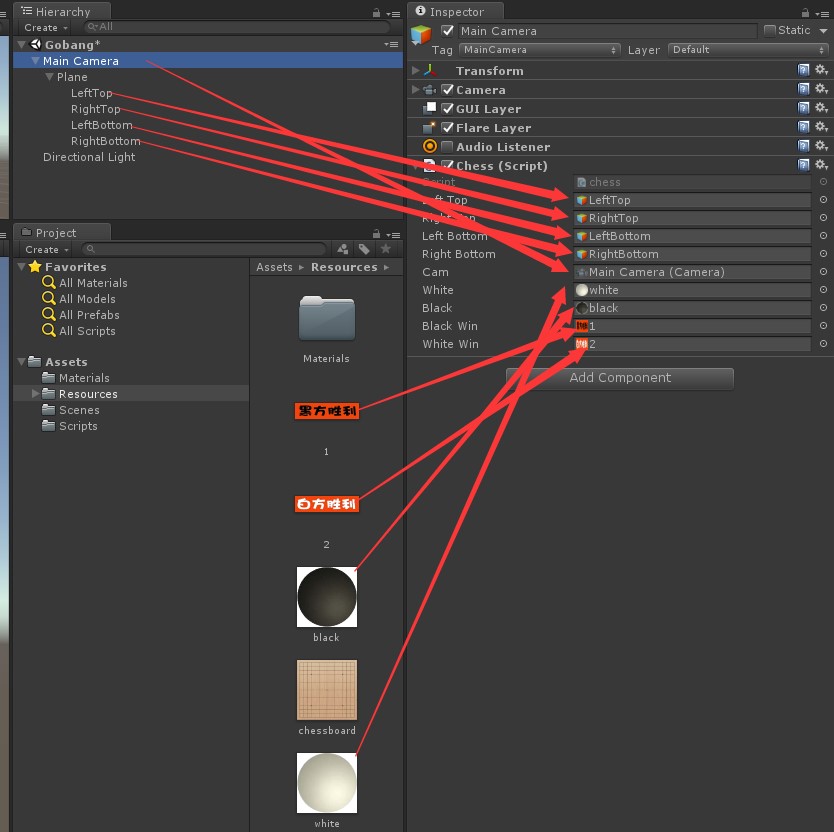Image resolution: width=834 pixels, height=832 pixels.
Task: Open the Materials folder thumbnail
Action: 327,318
